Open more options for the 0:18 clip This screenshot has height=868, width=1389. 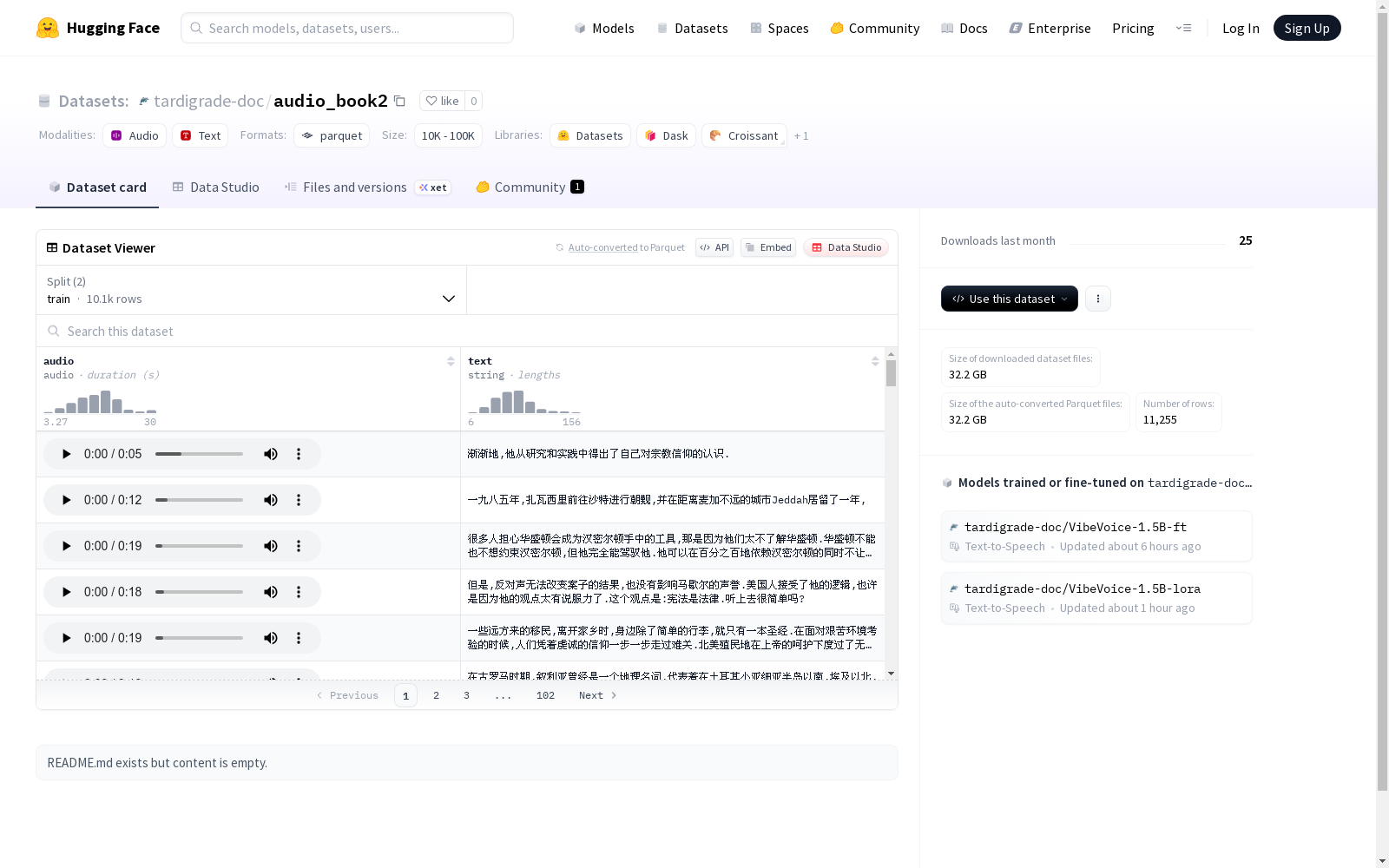[299, 592]
